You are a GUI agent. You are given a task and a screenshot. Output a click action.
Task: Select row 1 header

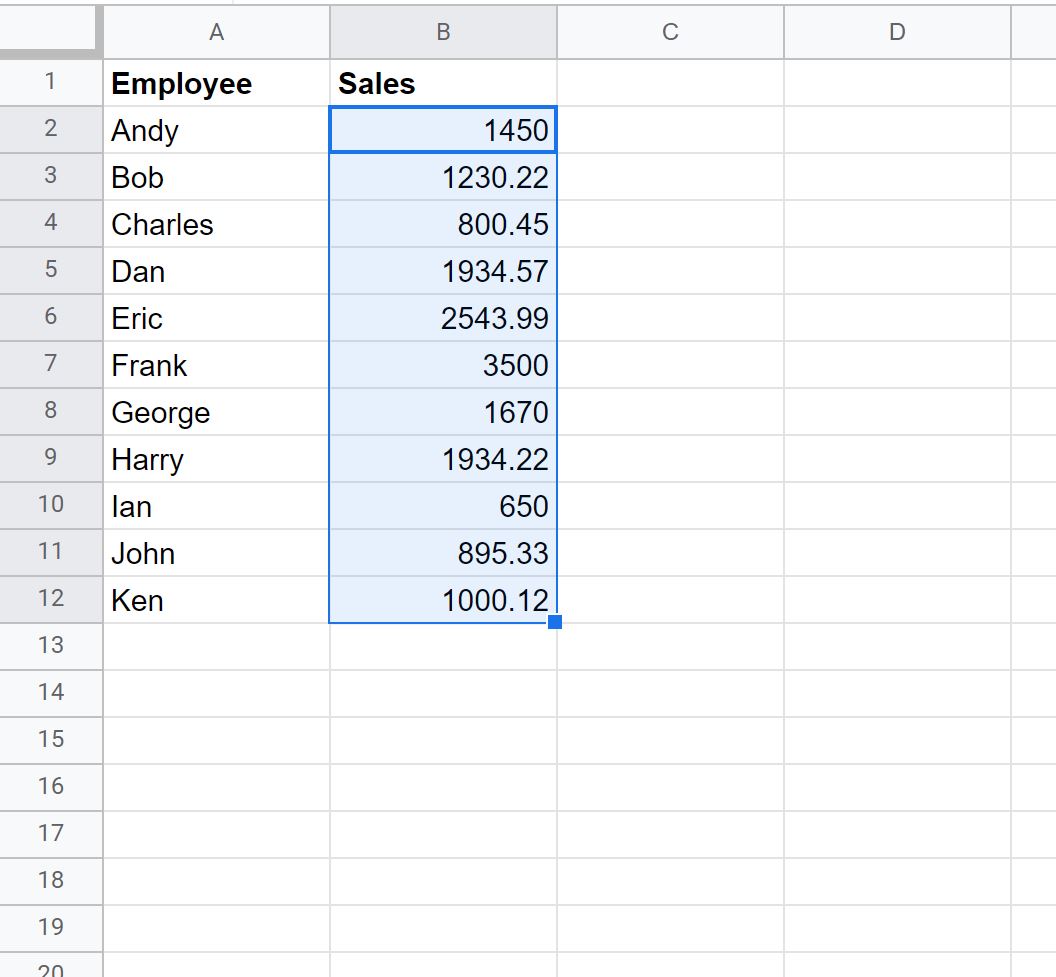tap(51, 83)
